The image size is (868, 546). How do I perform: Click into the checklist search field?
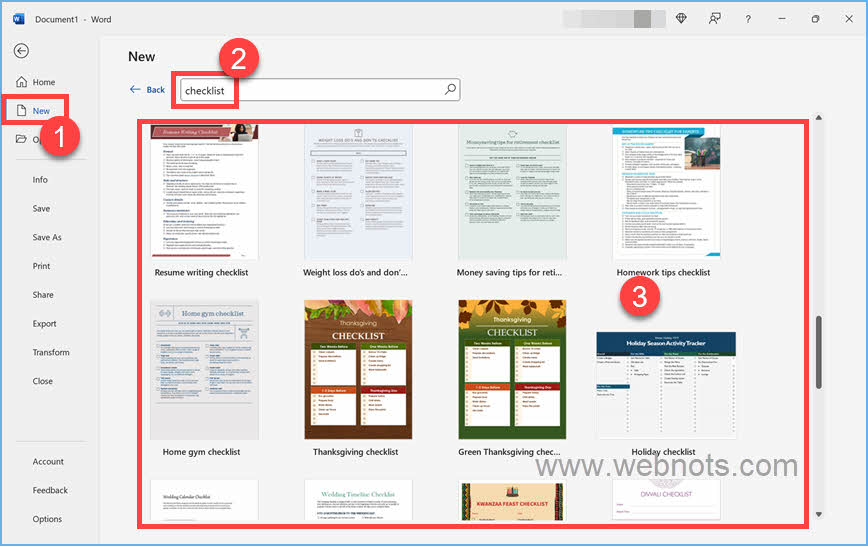coord(310,90)
